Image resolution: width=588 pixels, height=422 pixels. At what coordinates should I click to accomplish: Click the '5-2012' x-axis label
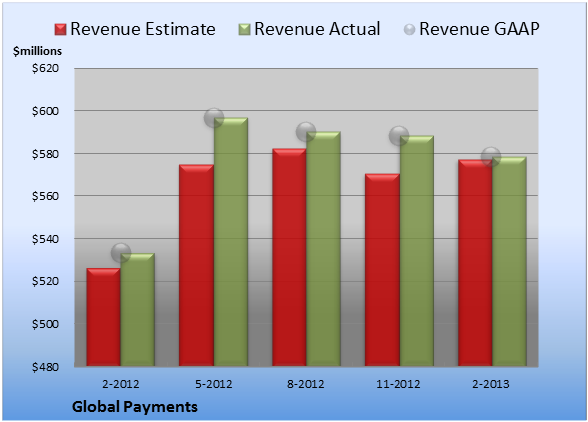point(213,384)
